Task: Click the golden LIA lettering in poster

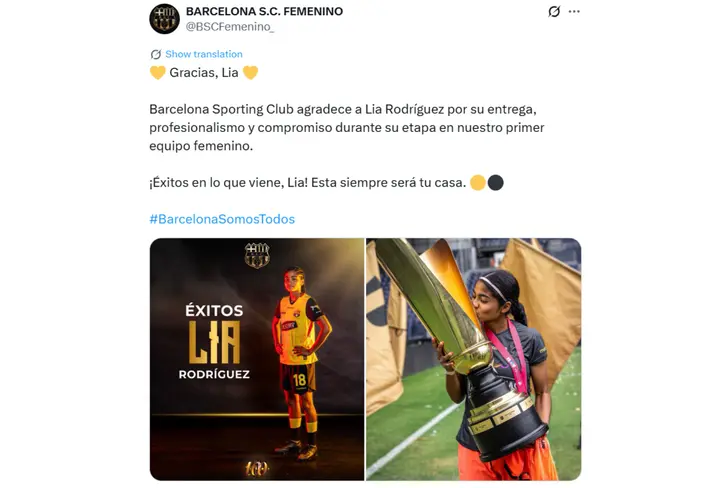Action: tap(214, 342)
